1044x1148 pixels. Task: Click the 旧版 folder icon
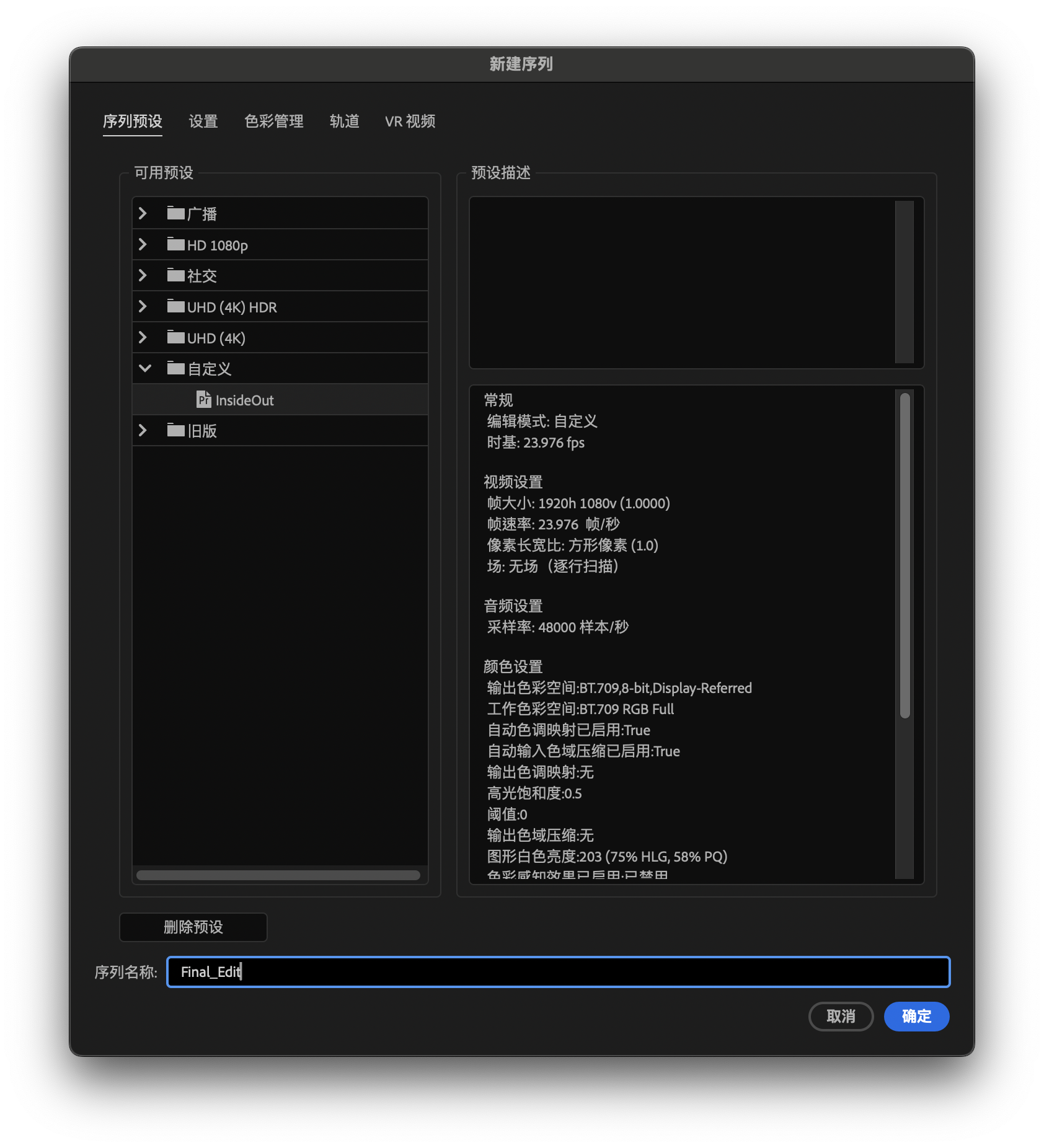point(176,430)
